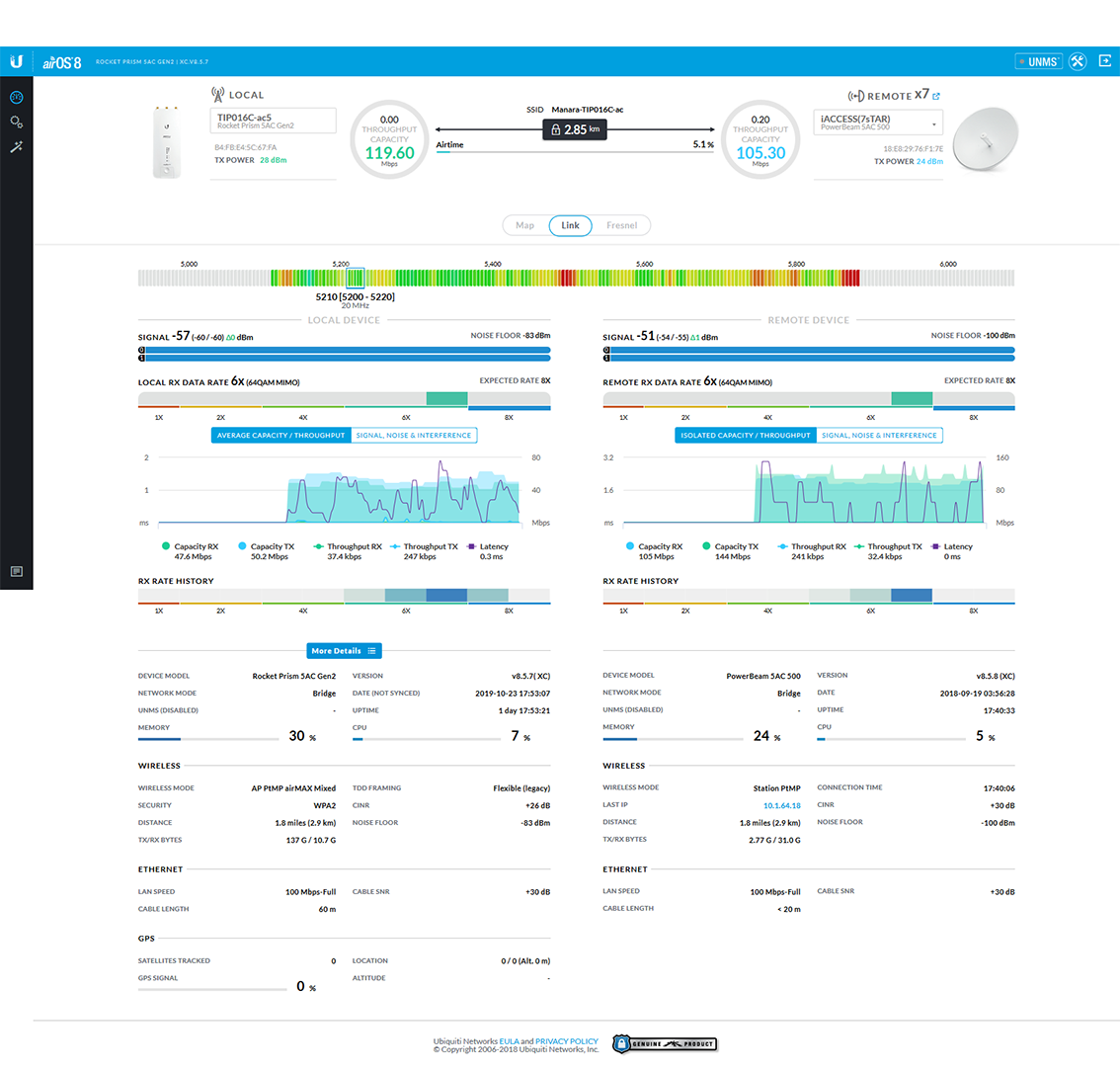This screenshot has width=1120, height=1070.
Task: Open the setup wizard wand icon
Action: coord(17,146)
